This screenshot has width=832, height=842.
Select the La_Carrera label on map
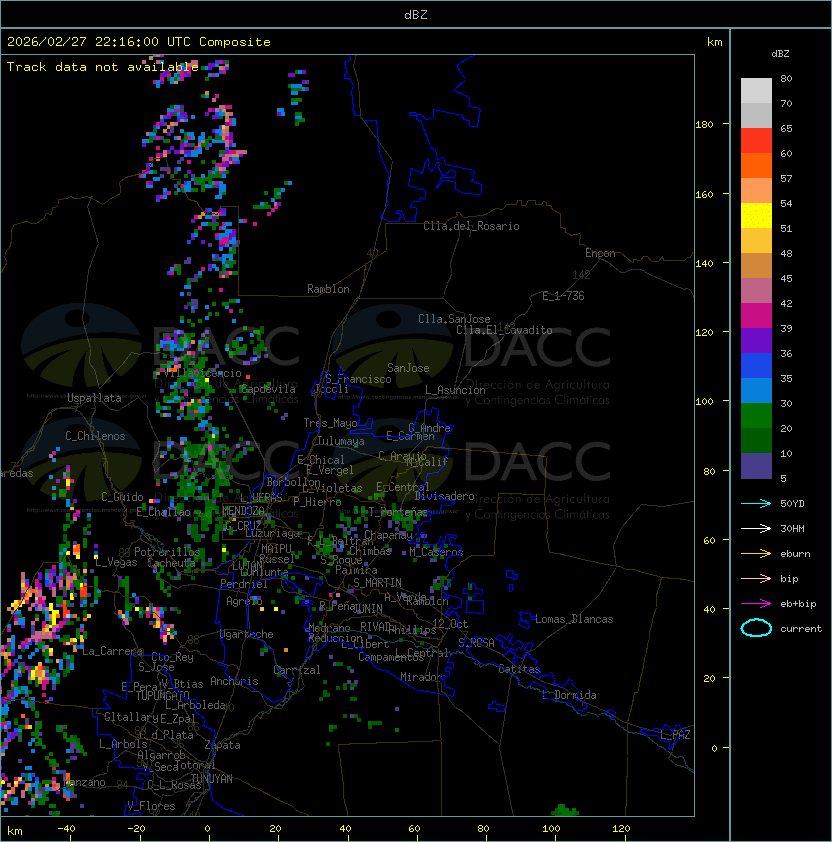(x=113, y=651)
